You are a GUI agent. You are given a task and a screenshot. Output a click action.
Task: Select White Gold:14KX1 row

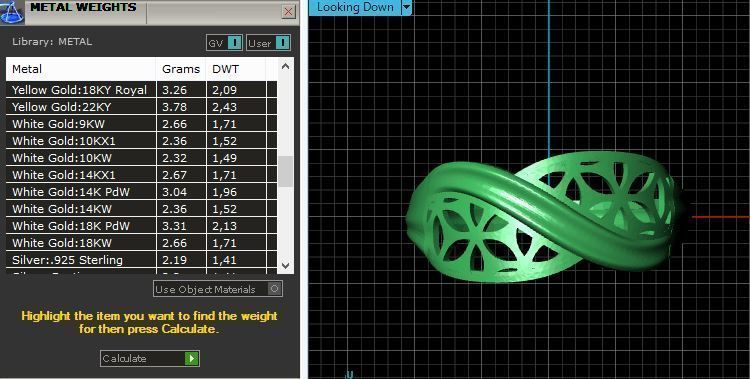(142, 175)
